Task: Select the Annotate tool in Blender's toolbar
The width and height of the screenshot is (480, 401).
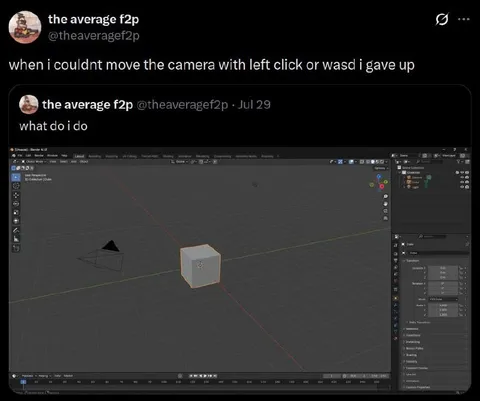Action: click(x=16, y=230)
